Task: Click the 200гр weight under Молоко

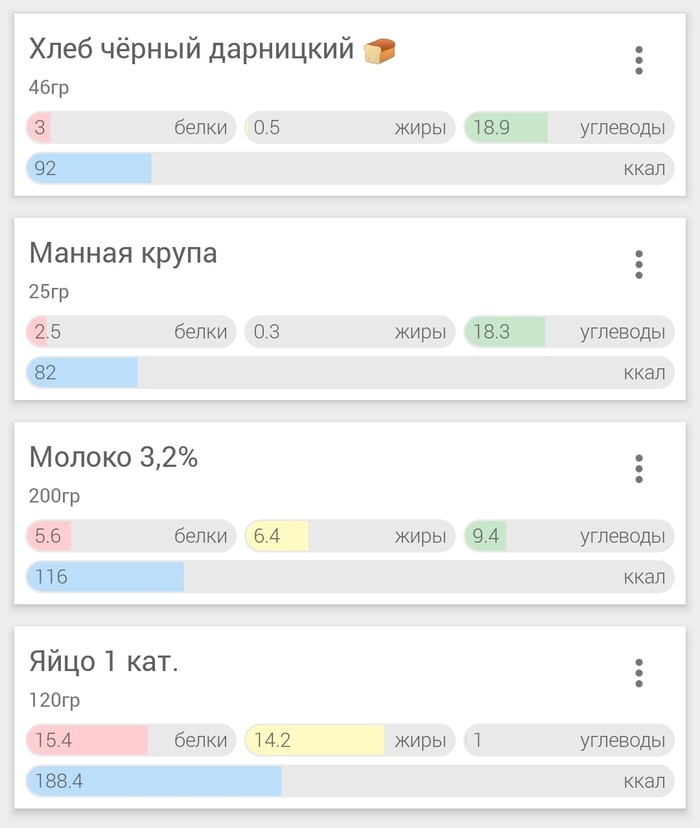Action: click(55, 496)
